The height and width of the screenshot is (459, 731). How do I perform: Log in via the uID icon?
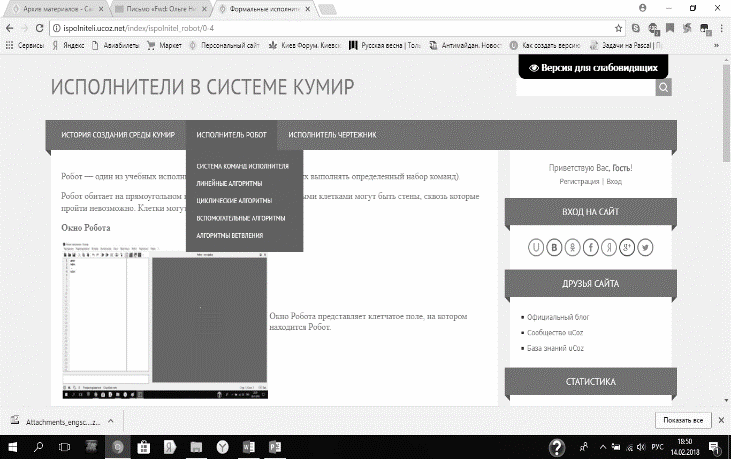point(536,247)
